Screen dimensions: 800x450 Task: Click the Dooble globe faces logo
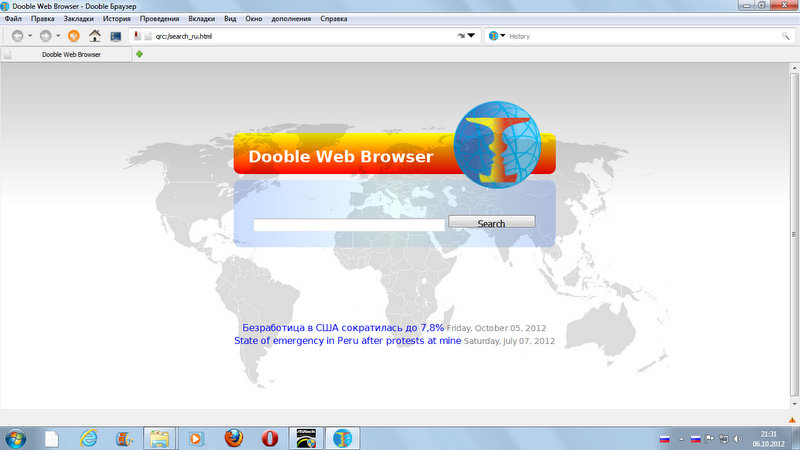[x=497, y=144]
